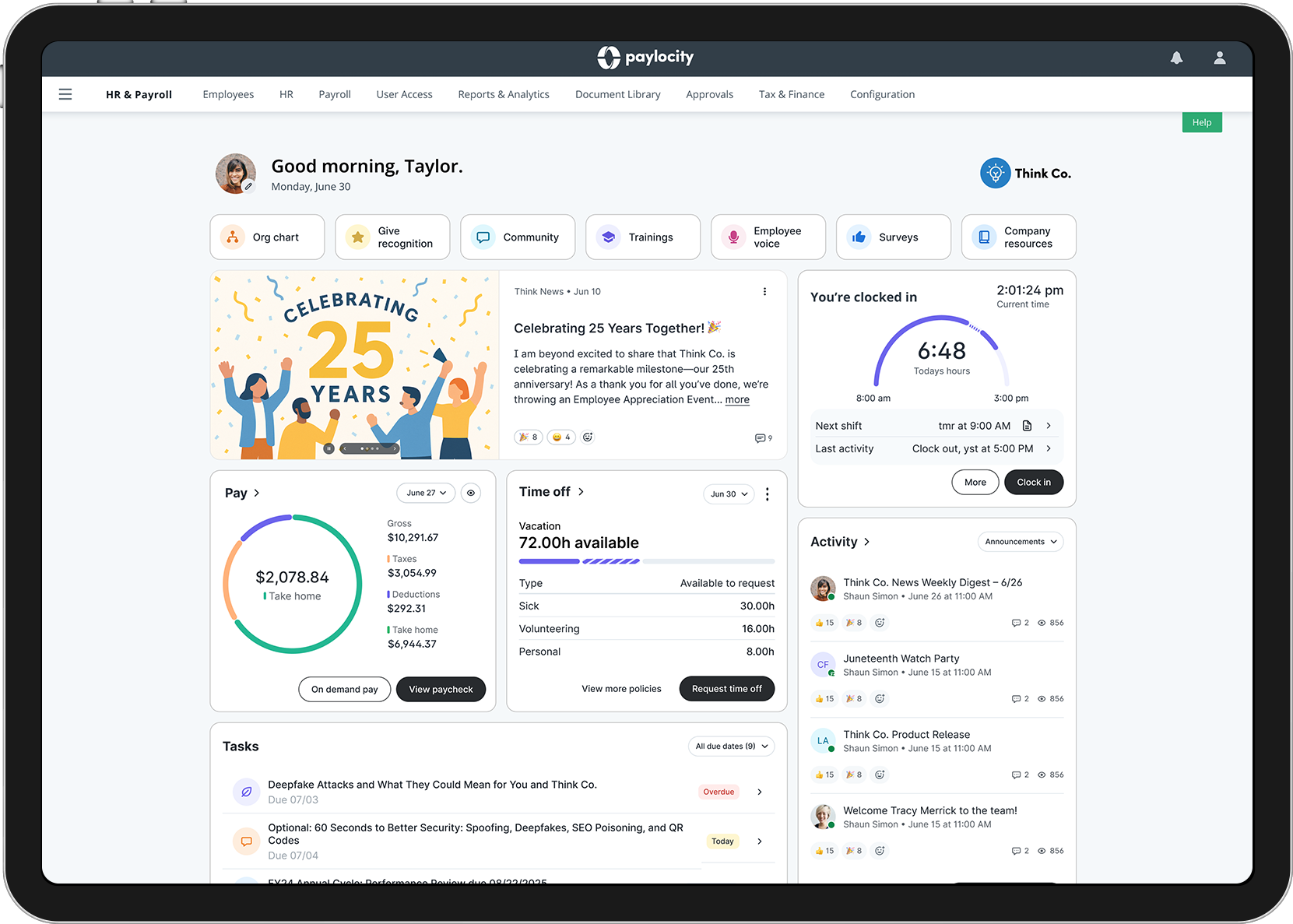This screenshot has width=1293, height=924.
Task: Toggle pay visibility with the eye icon
Action: (x=470, y=493)
